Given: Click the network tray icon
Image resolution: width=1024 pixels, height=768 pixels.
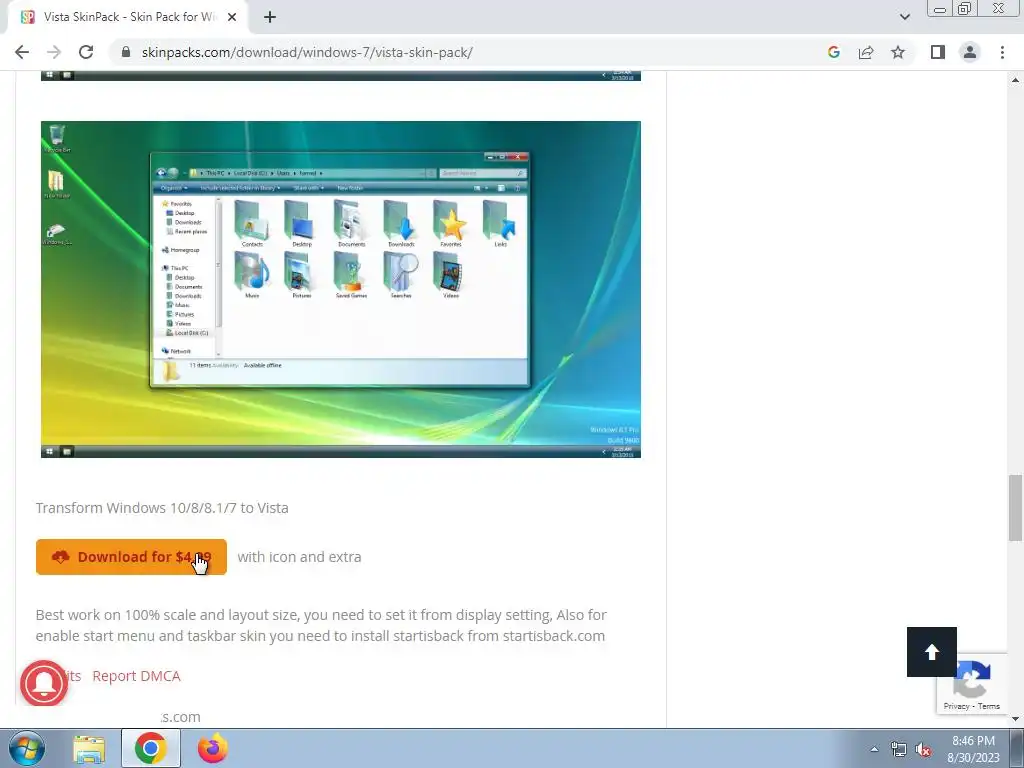Looking at the screenshot, I should 899,749.
